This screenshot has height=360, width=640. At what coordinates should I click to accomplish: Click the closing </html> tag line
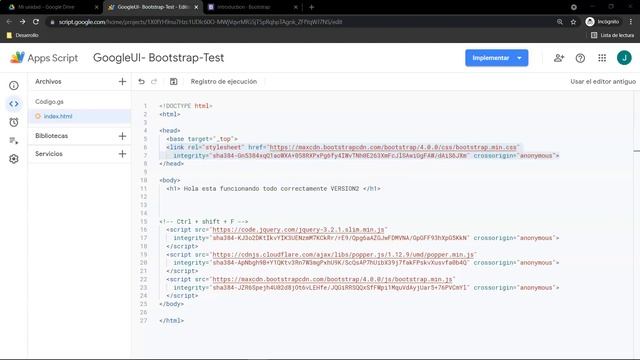171,320
